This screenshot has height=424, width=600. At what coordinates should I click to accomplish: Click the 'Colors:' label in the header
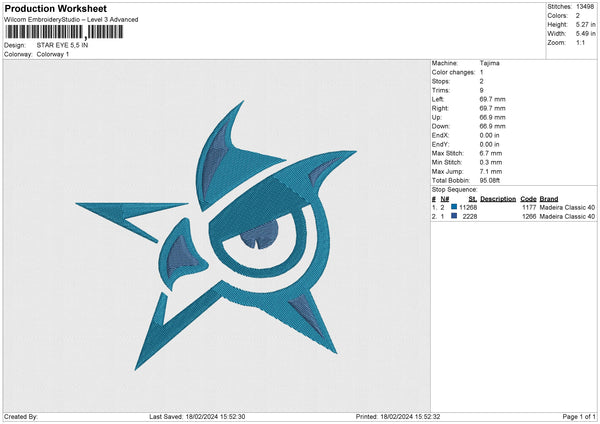point(557,16)
